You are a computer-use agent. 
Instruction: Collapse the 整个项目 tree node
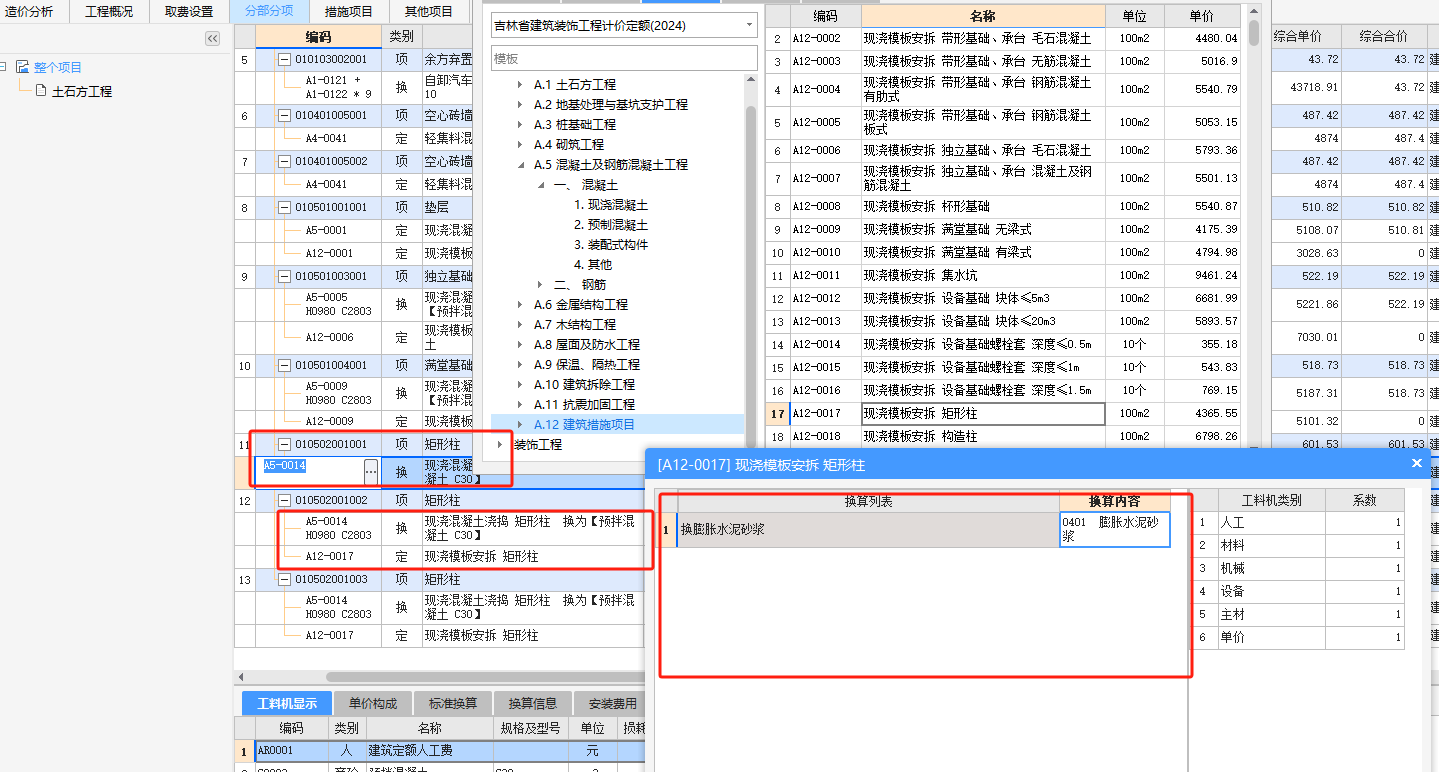[x=4, y=67]
